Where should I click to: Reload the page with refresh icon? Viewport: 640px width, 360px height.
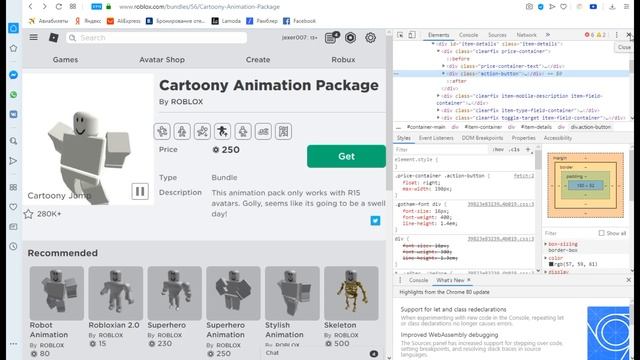(x=59, y=7)
